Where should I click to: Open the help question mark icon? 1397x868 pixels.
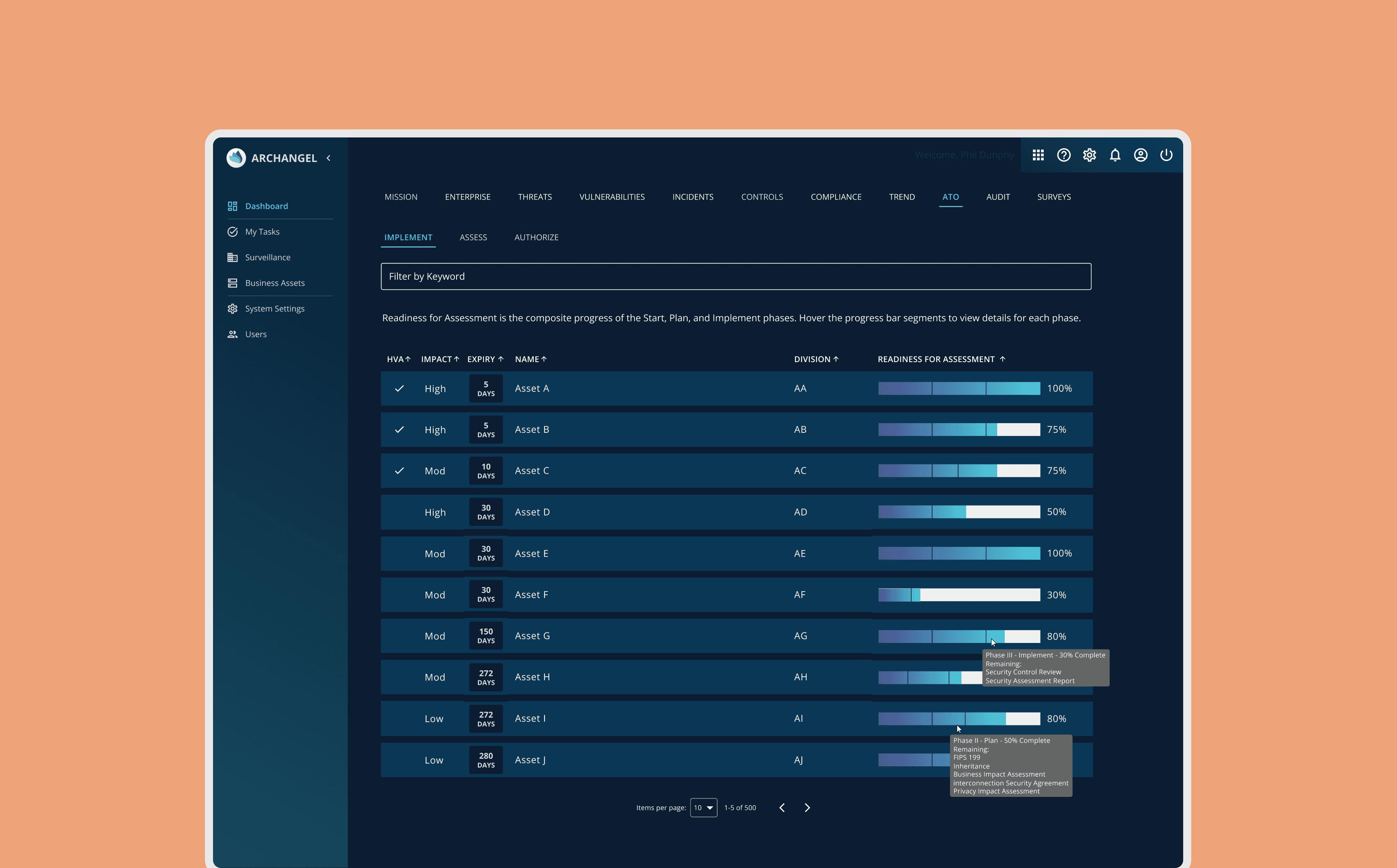(1063, 155)
